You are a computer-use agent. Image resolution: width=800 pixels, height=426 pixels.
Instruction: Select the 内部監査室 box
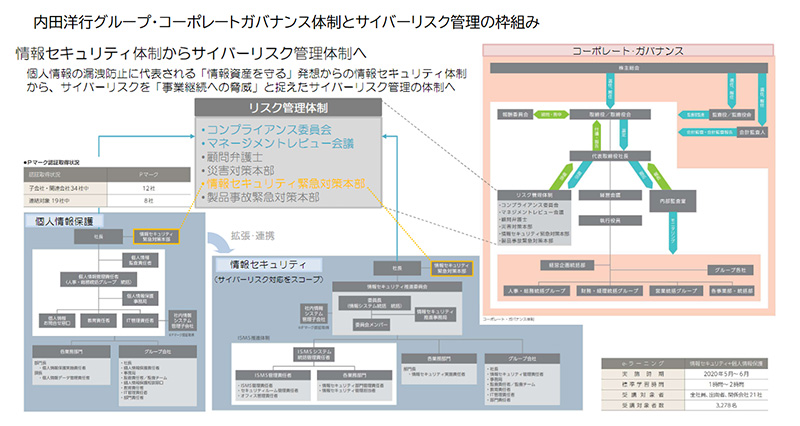[673, 202]
